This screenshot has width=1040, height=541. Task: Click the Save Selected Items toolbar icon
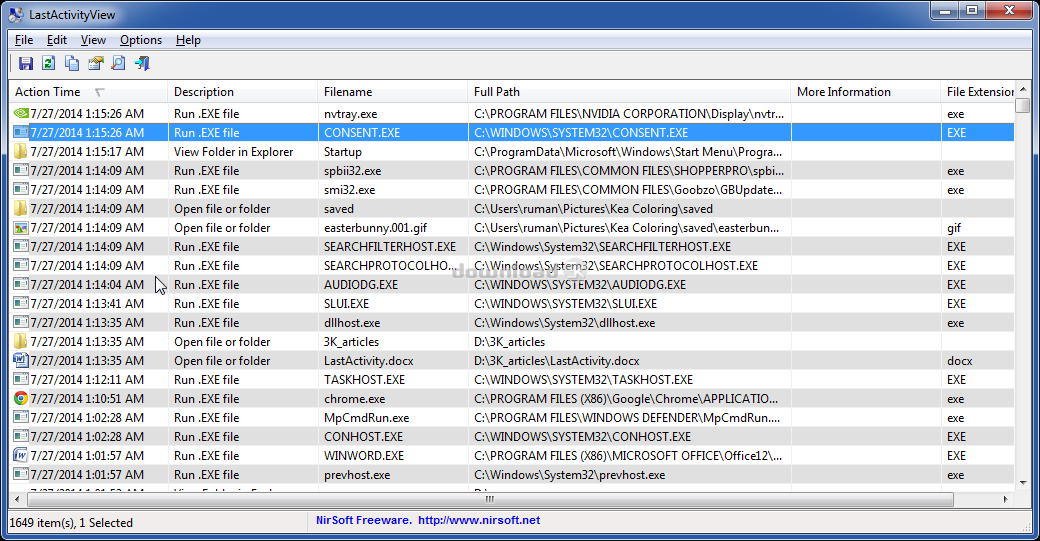[26, 63]
